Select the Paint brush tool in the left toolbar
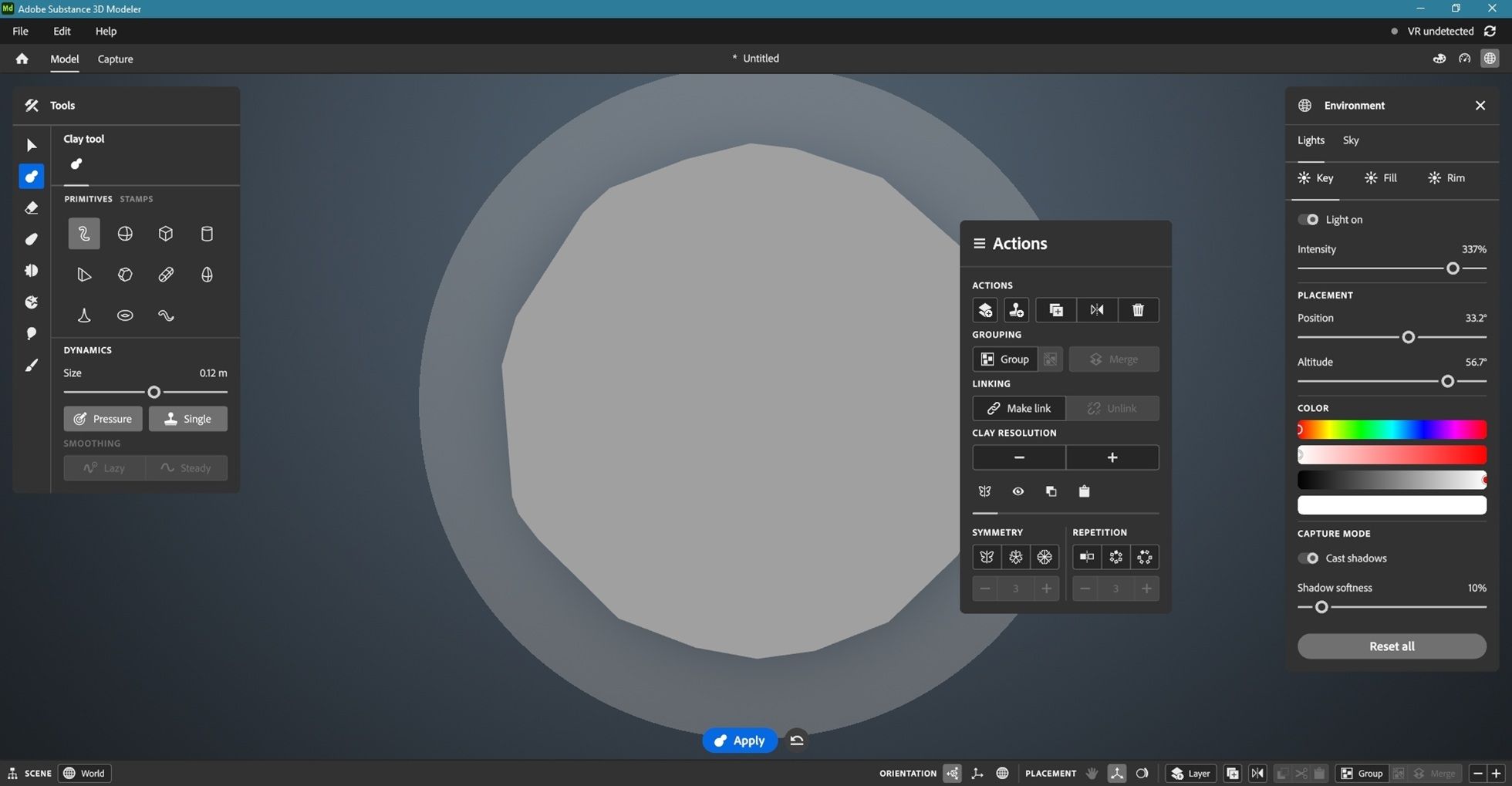Image resolution: width=1512 pixels, height=786 pixels. point(32,366)
